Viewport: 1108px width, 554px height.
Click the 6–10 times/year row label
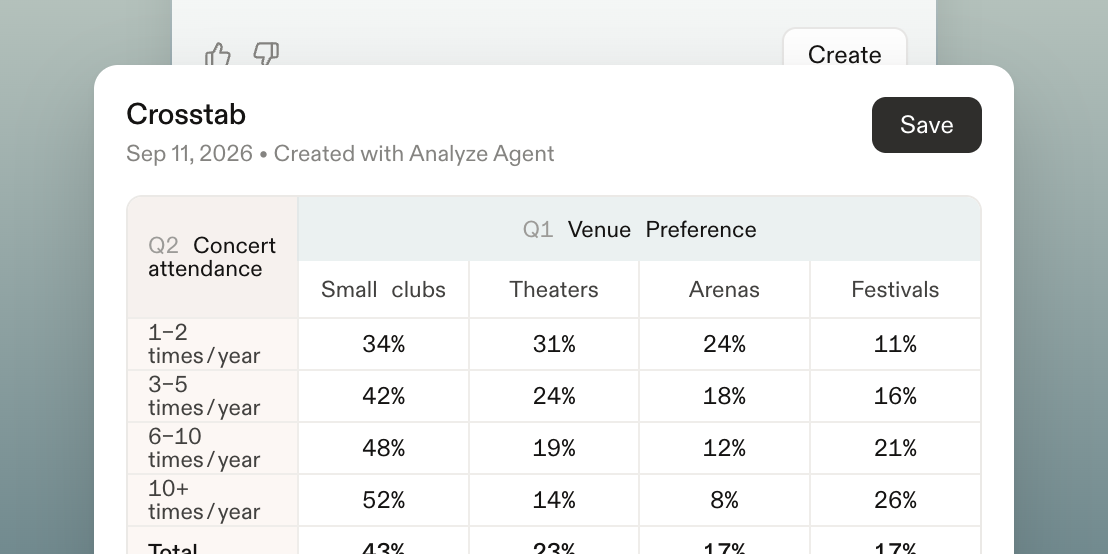(x=213, y=448)
